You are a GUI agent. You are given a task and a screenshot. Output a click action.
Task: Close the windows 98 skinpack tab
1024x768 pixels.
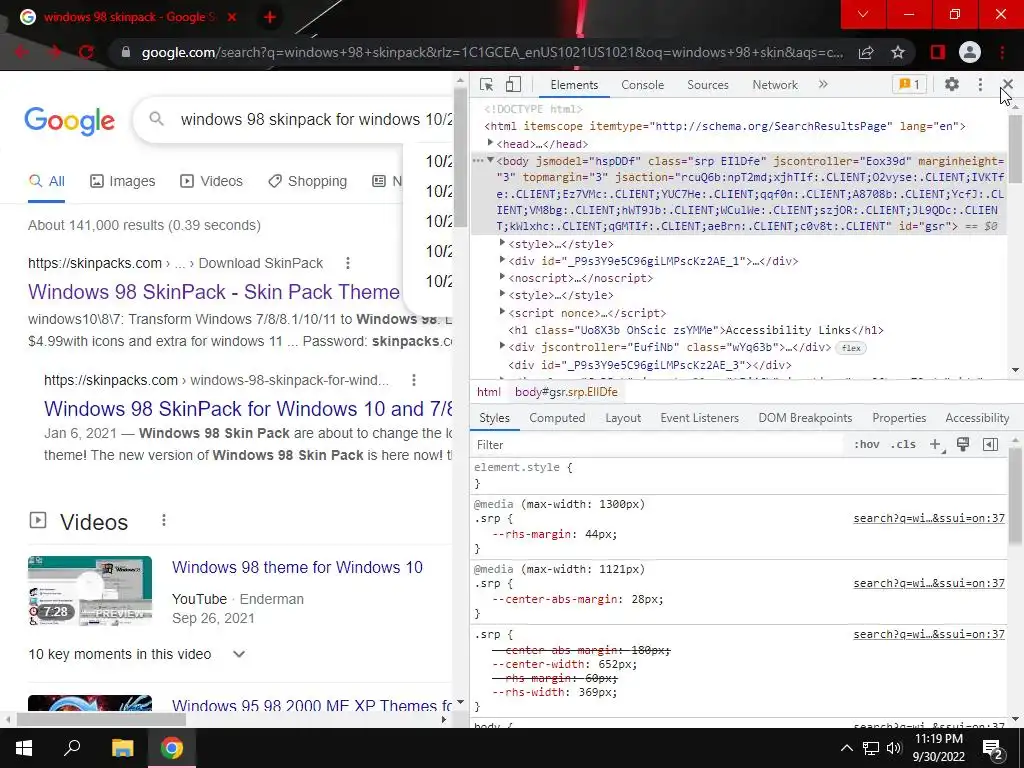[x=231, y=18]
